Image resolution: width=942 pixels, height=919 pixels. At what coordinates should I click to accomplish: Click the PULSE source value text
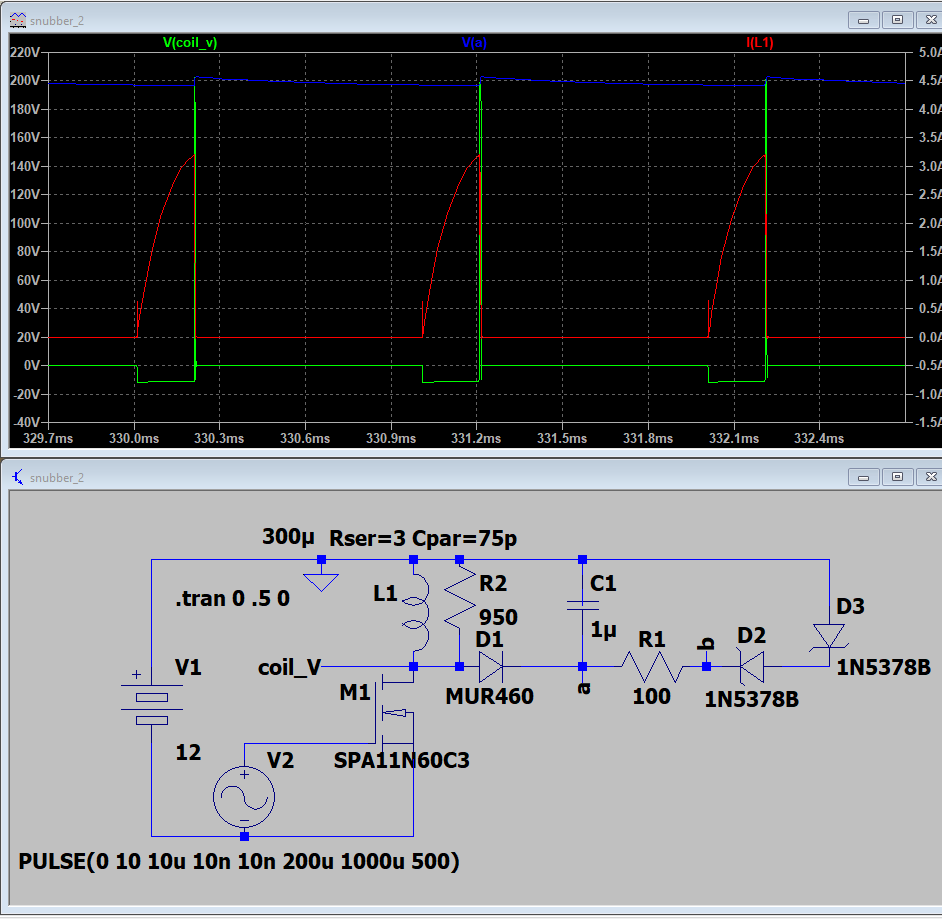pos(239,861)
